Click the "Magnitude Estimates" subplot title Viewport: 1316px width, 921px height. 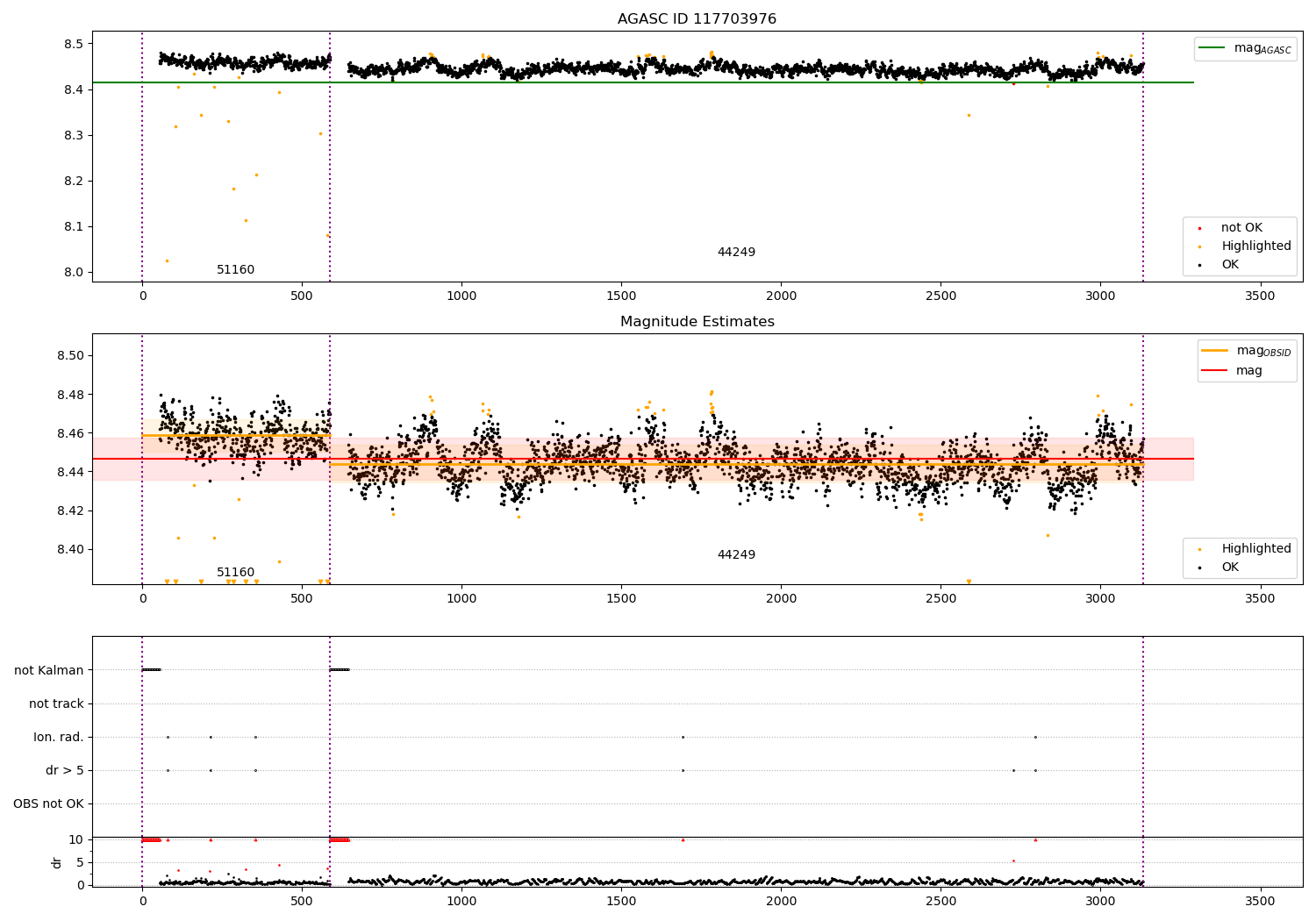coord(697,321)
